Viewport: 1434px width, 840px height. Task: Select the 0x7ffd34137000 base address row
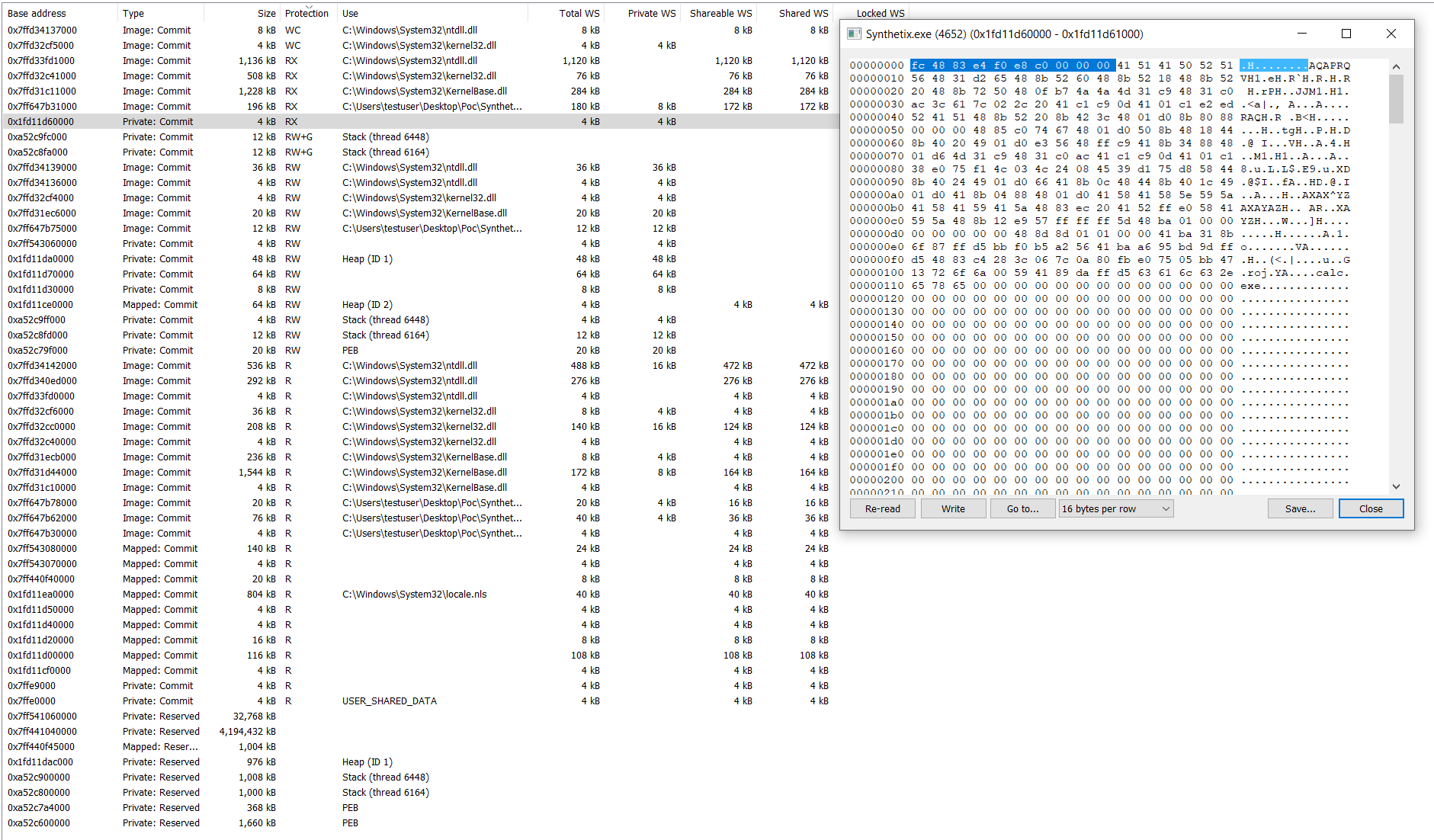[x=419, y=30]
